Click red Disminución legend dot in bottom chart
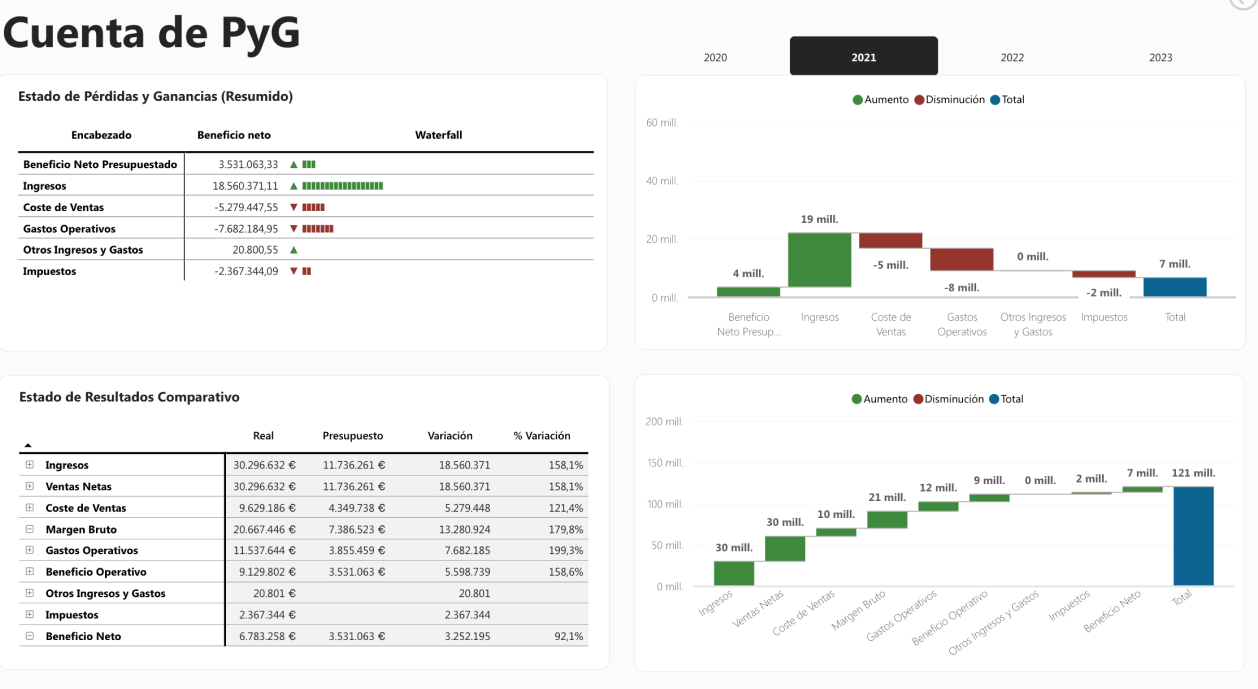The height and width of the screenshot is (689, 1258). click(x=918, y=399)
